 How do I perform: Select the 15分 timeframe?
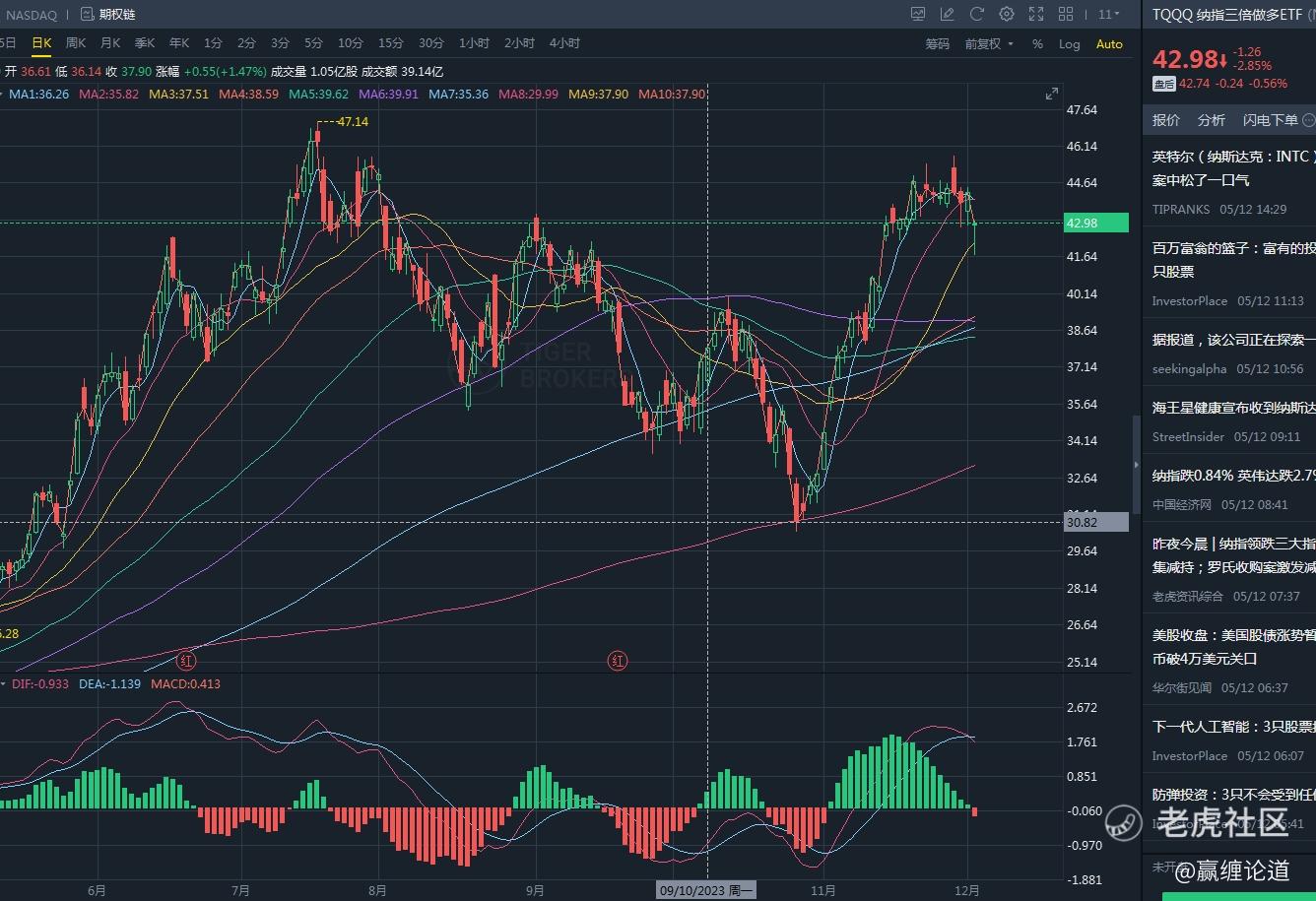point(390,42)
